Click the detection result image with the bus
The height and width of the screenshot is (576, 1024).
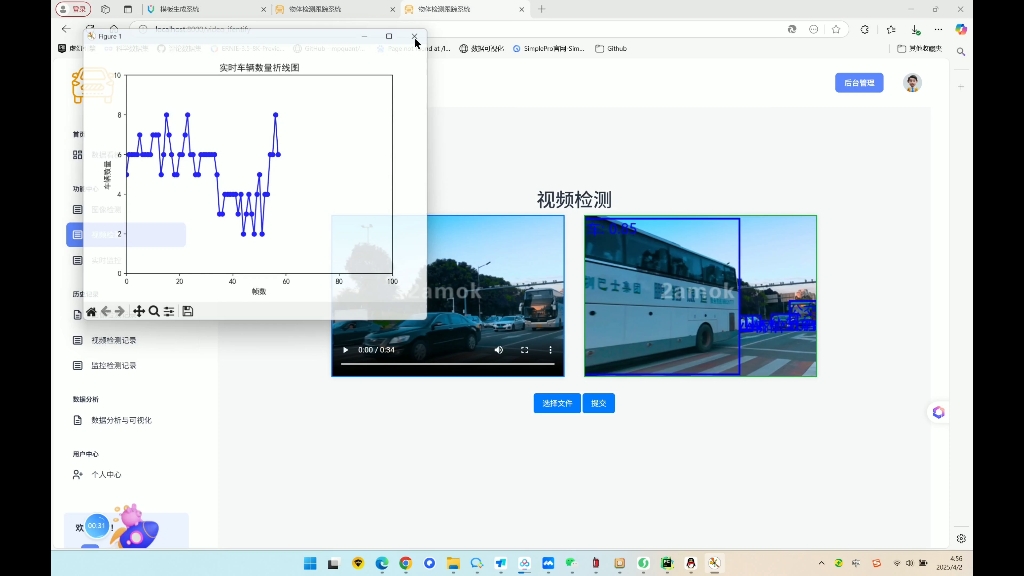point(701,296)
